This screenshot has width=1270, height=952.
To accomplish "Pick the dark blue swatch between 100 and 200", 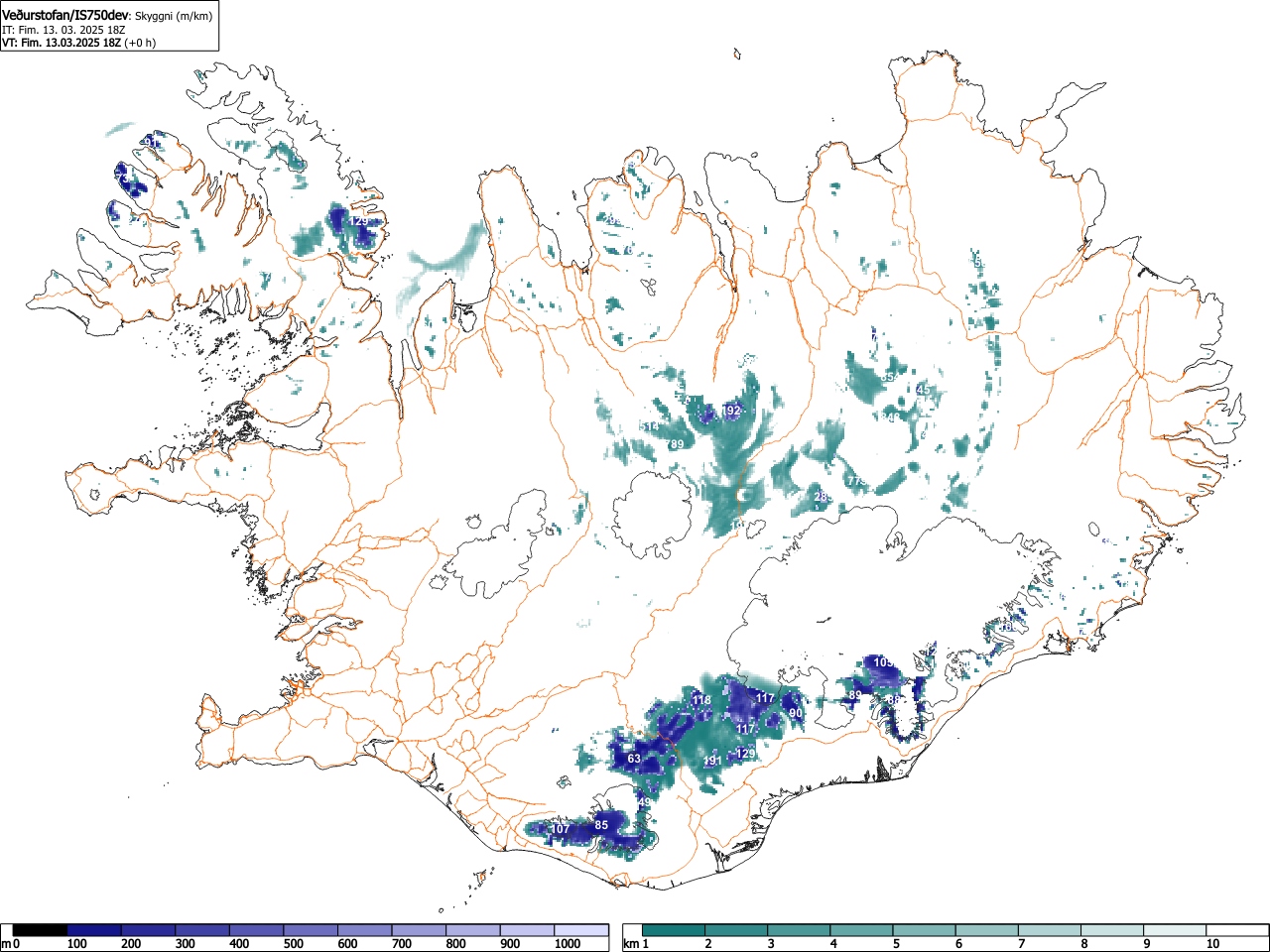I will click(94, 930).
